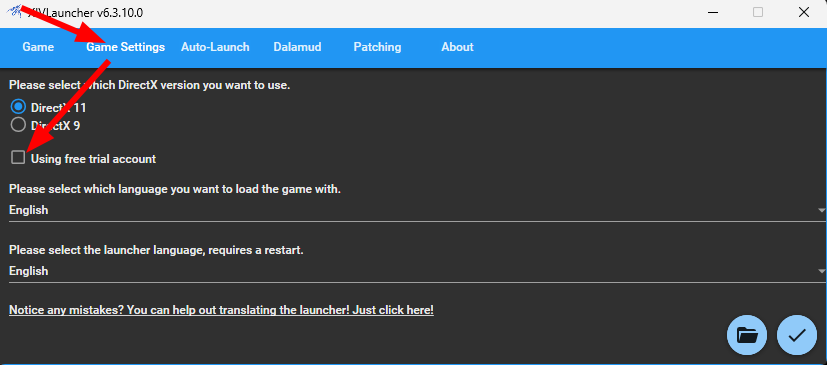Viewport: 827px width, 365px height.
Task: Open the Patching tab
Action: click(377, 47)
